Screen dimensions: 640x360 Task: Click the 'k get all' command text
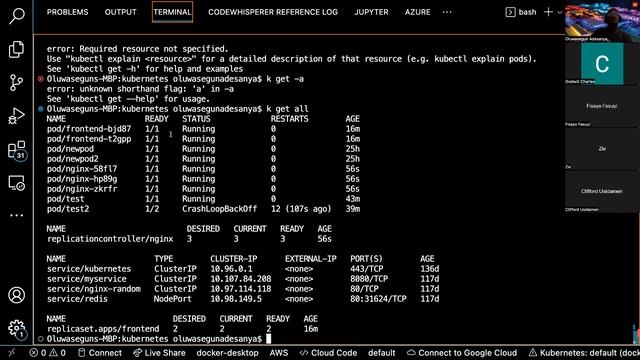[287, 109]
